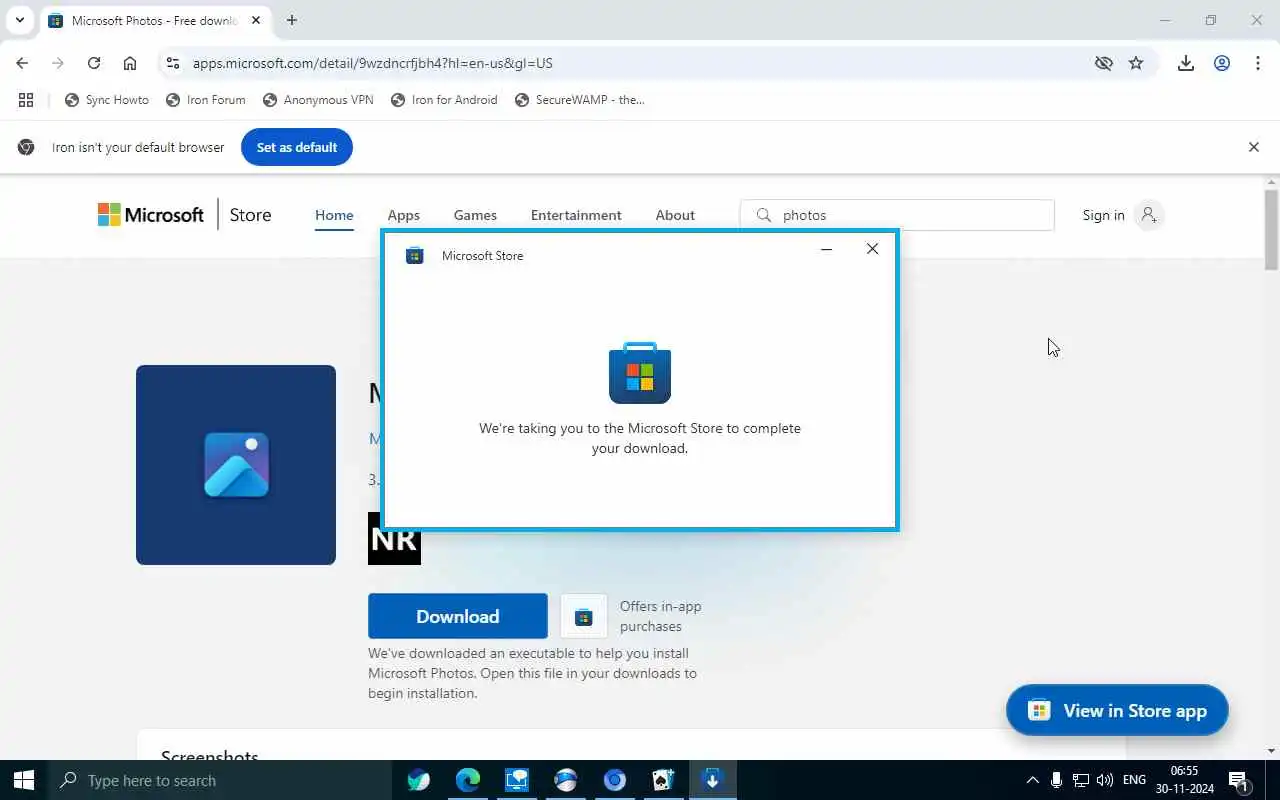Click the store search field containing photos
This screenshot has height=800, width=1280.
[897, 215]
